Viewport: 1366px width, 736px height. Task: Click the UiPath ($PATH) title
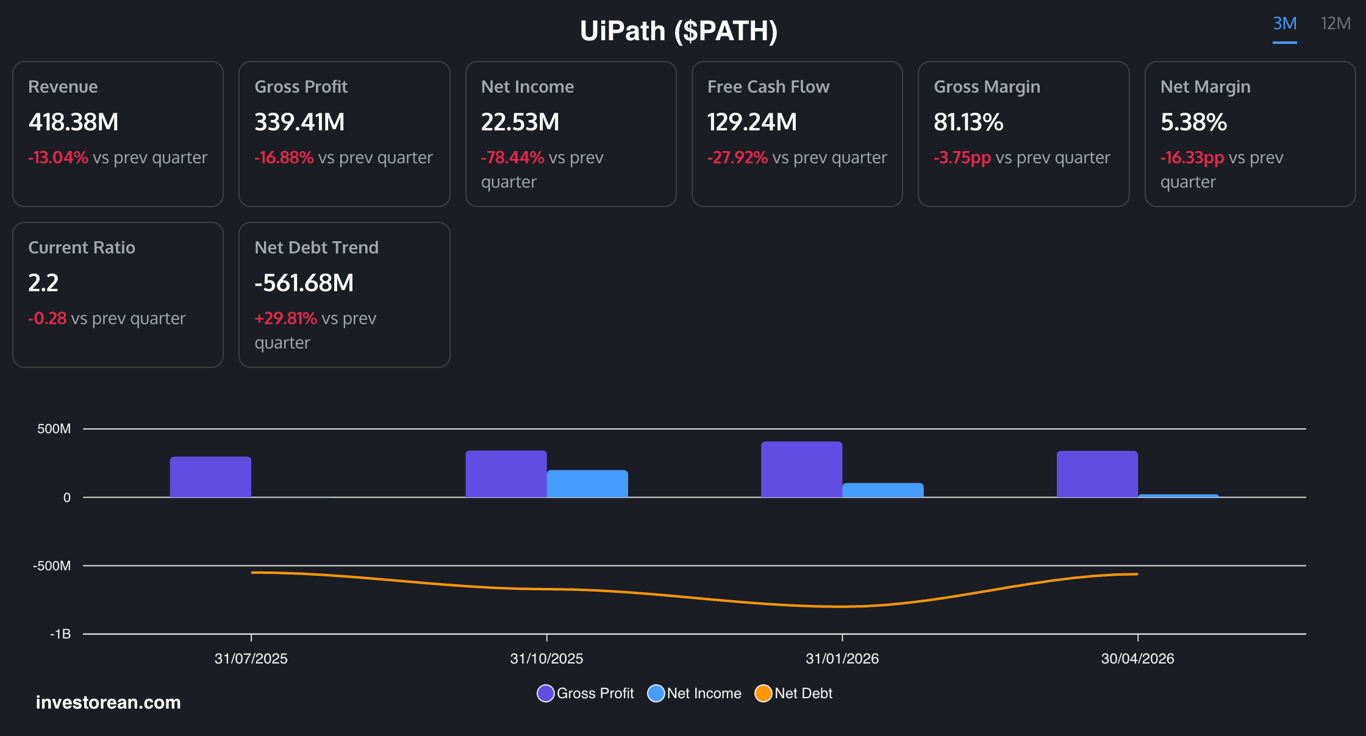click(679, 31)
